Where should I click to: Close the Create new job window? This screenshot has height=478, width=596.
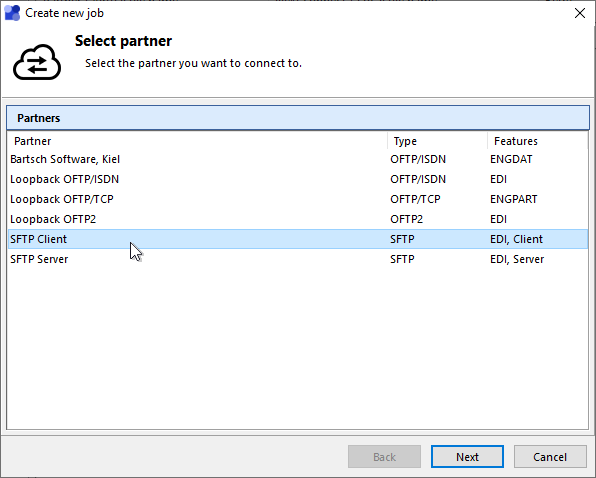[x=580, y=13]
